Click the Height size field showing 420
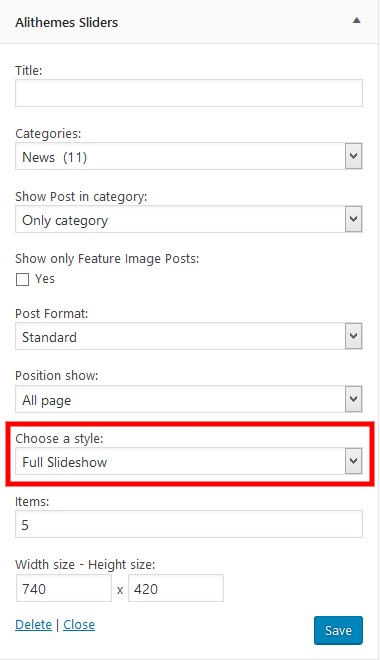This screenshot has height=660, width=380. click(176, 588)
